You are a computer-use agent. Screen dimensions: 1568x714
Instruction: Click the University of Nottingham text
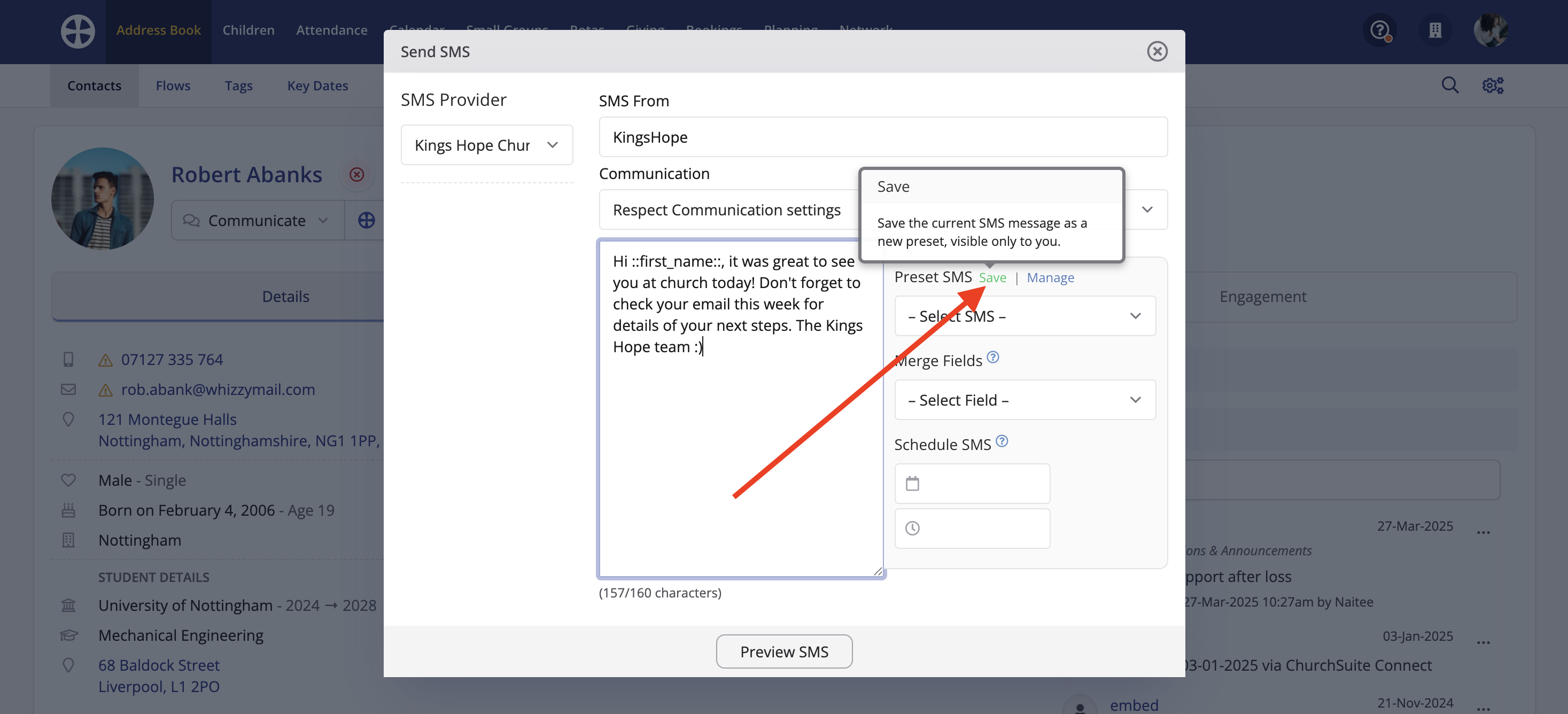tap(185, 606)
